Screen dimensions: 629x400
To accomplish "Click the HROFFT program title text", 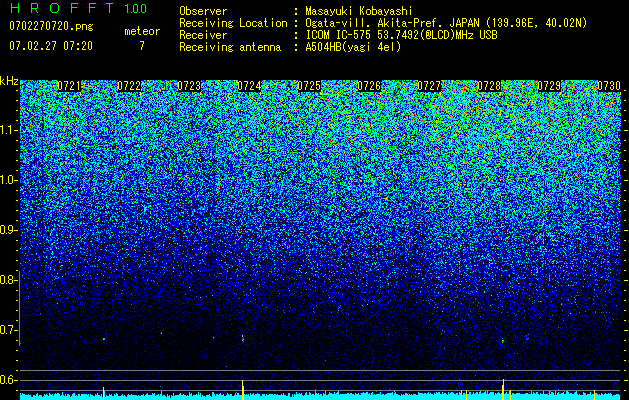I will click(x=63, y=8).
